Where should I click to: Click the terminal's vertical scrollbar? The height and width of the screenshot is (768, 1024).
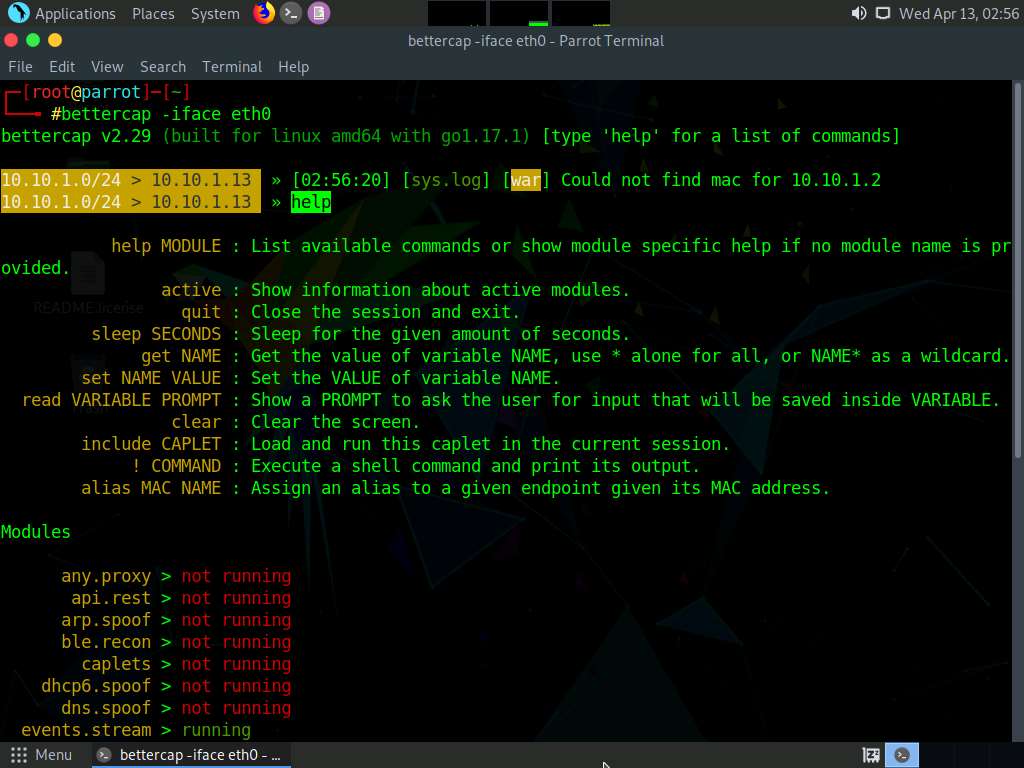pyautogui.click(x=1018, y=300)
